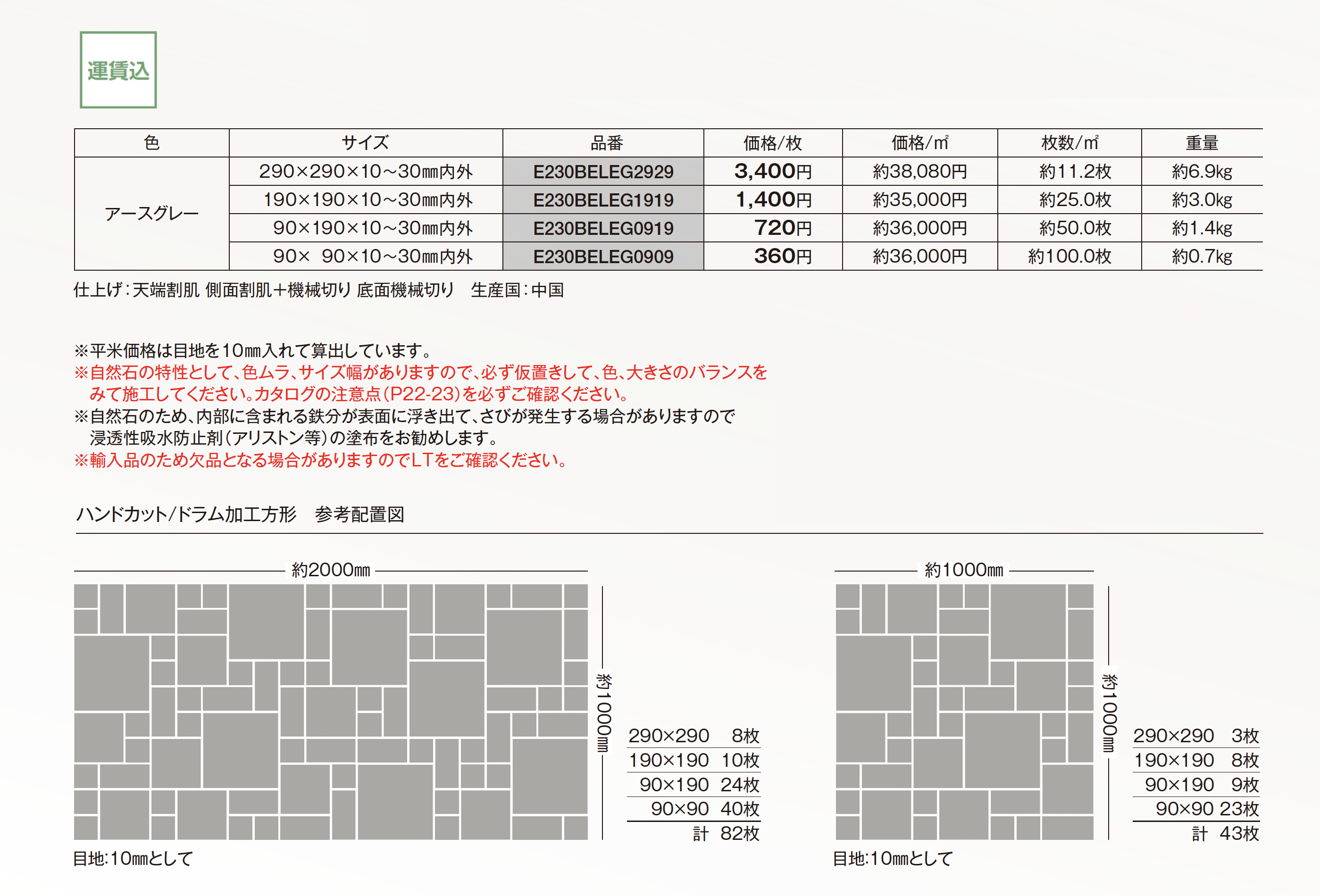Select product code E230BELEG0909 cell
Image resolution: width=1320 pixels, height=896 pixels.
coord(602,257)
